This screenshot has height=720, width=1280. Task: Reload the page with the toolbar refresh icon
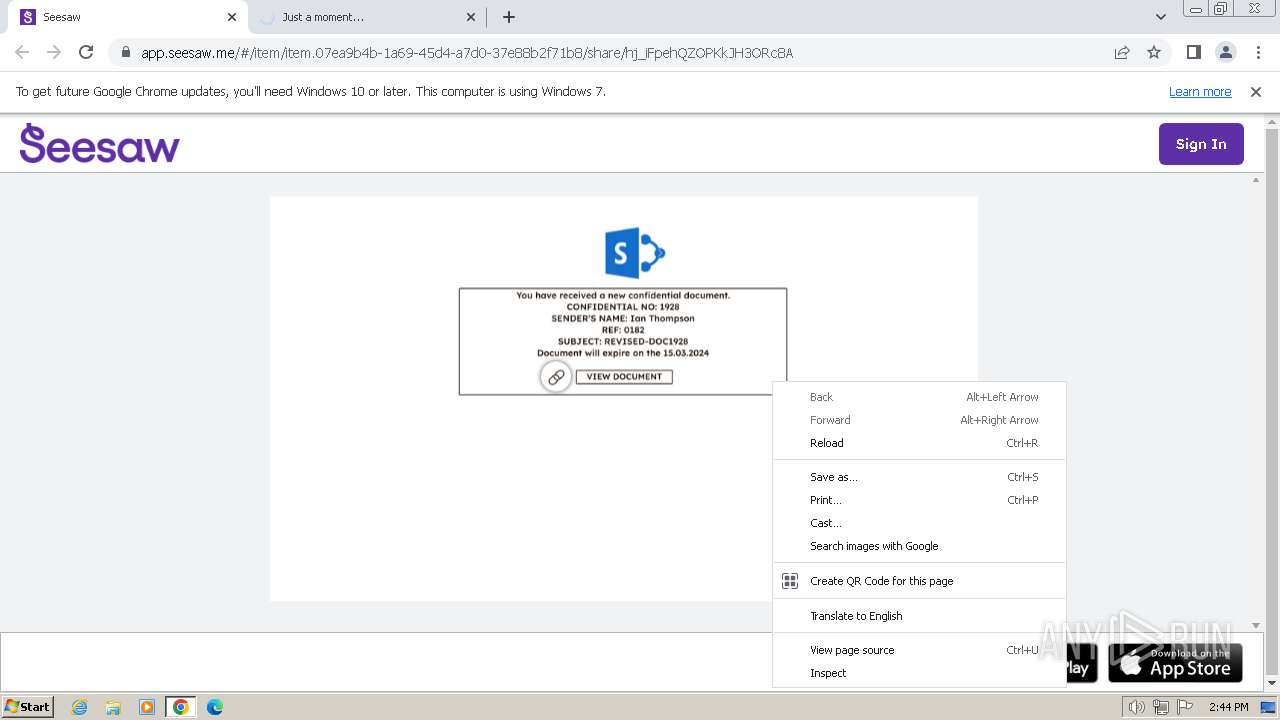pyautogui.click(x=86, y=52)
